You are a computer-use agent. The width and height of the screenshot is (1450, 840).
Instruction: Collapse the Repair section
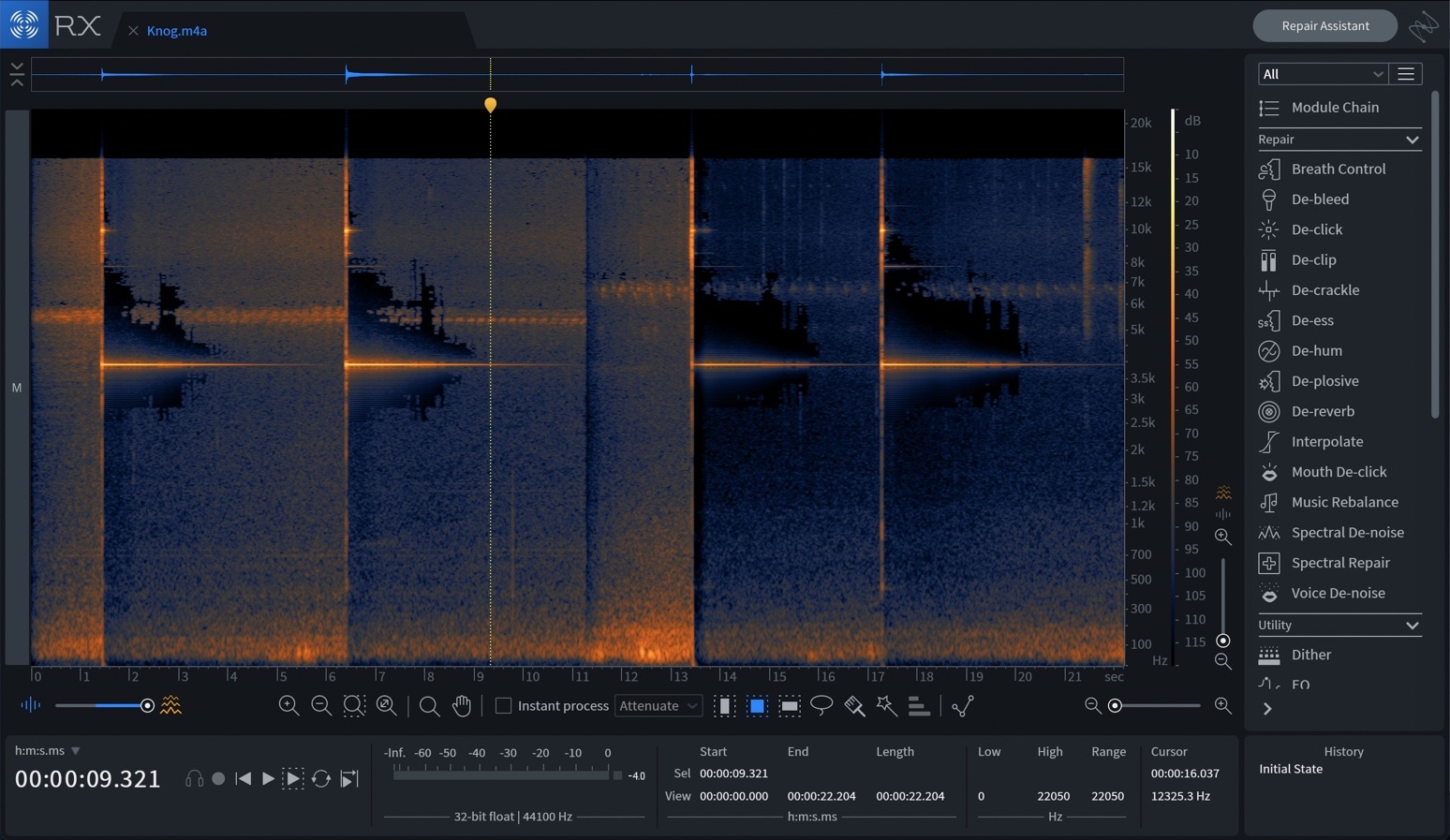click(1412, 140)
